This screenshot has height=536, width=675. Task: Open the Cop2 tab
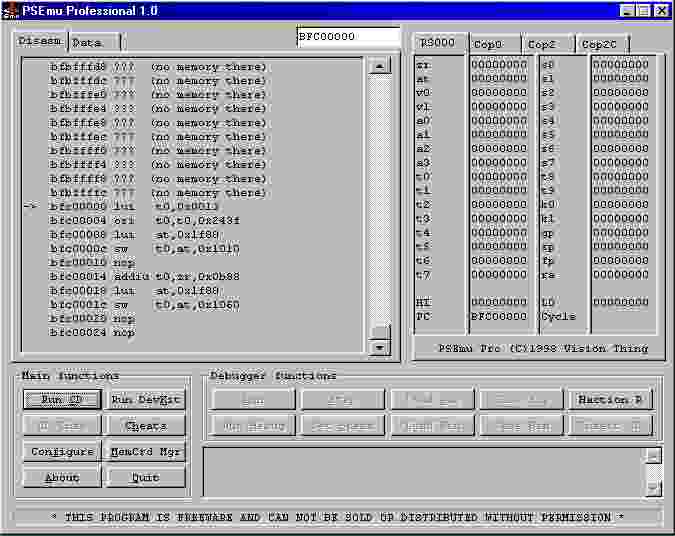coord(548,44)
